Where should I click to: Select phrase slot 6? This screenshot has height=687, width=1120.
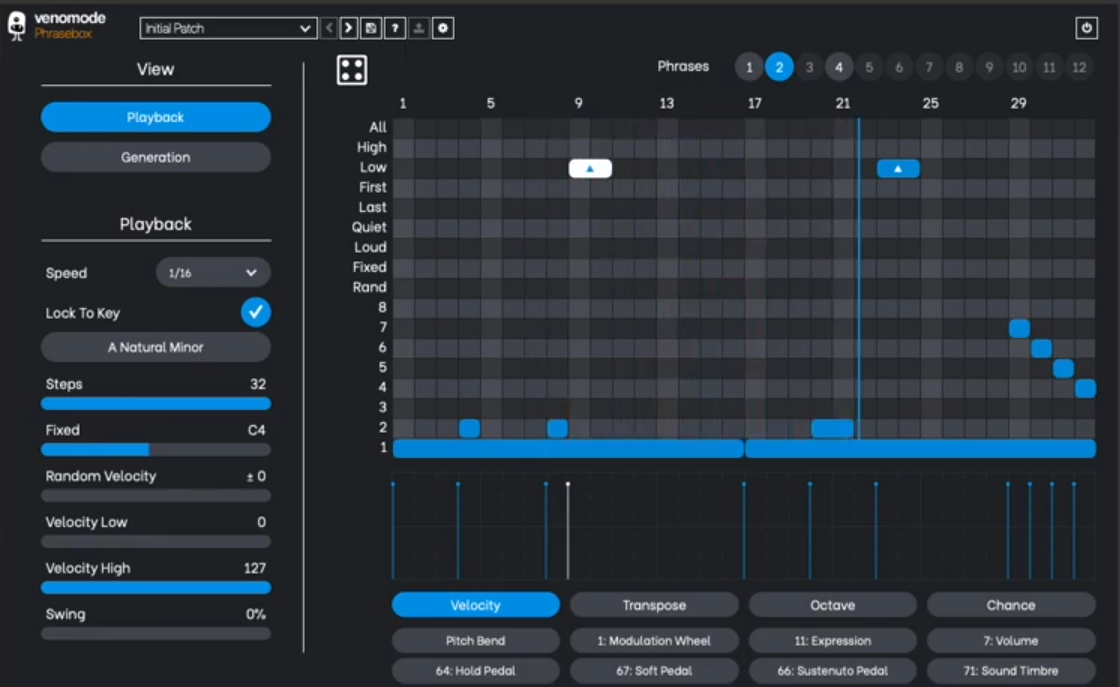pyautogui.click(x=899, y=67)
